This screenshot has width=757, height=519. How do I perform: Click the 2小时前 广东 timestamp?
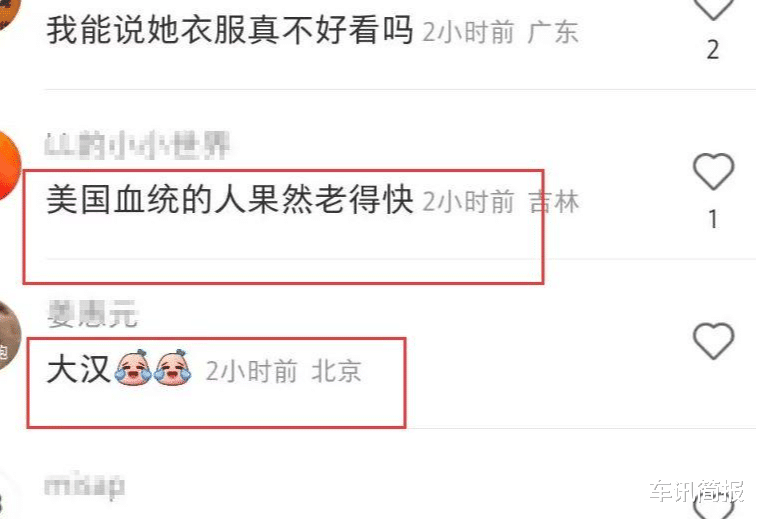tap(501, 32)
